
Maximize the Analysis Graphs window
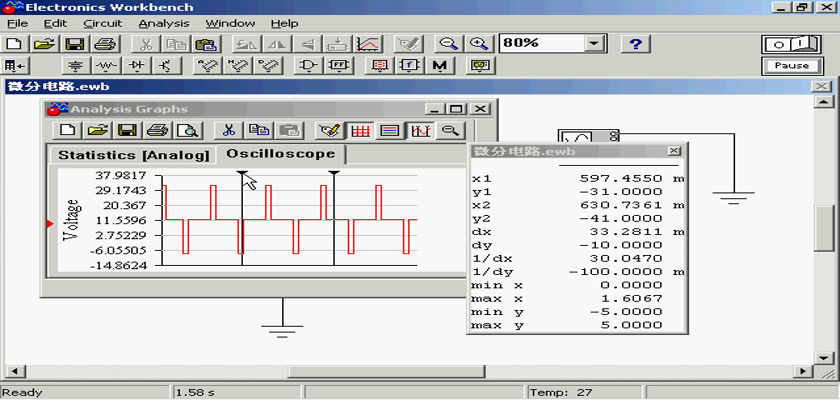click(x=456, y=109)
